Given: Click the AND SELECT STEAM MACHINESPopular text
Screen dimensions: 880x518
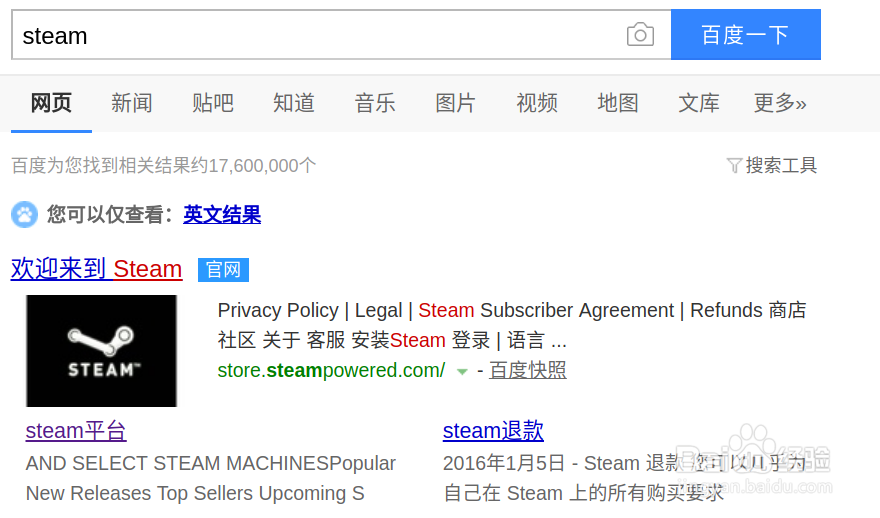Looking at the screenshot, I should click(x=210, y=464).
